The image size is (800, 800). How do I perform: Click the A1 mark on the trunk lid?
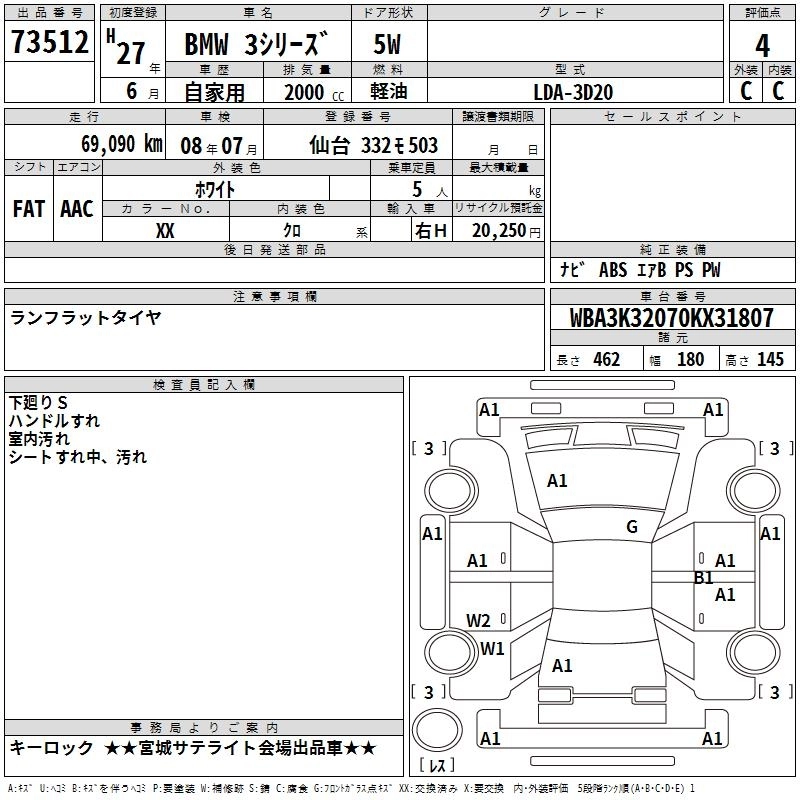pos(562,665)
